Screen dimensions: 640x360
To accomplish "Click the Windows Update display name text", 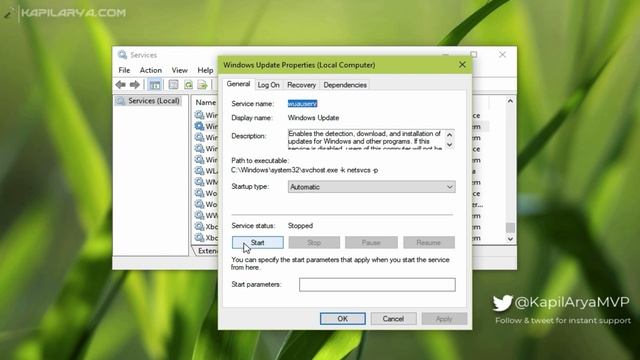I will (313, 118).
